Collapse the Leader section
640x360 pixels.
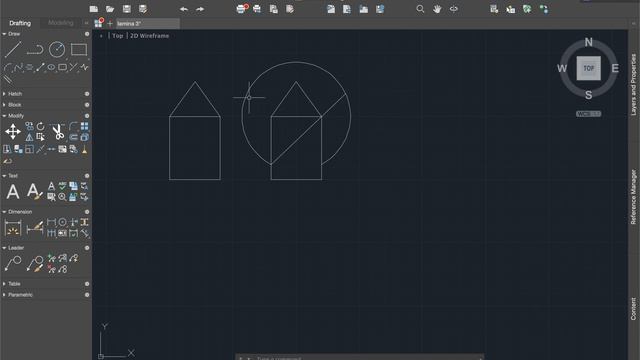click(x=4, y=248)
